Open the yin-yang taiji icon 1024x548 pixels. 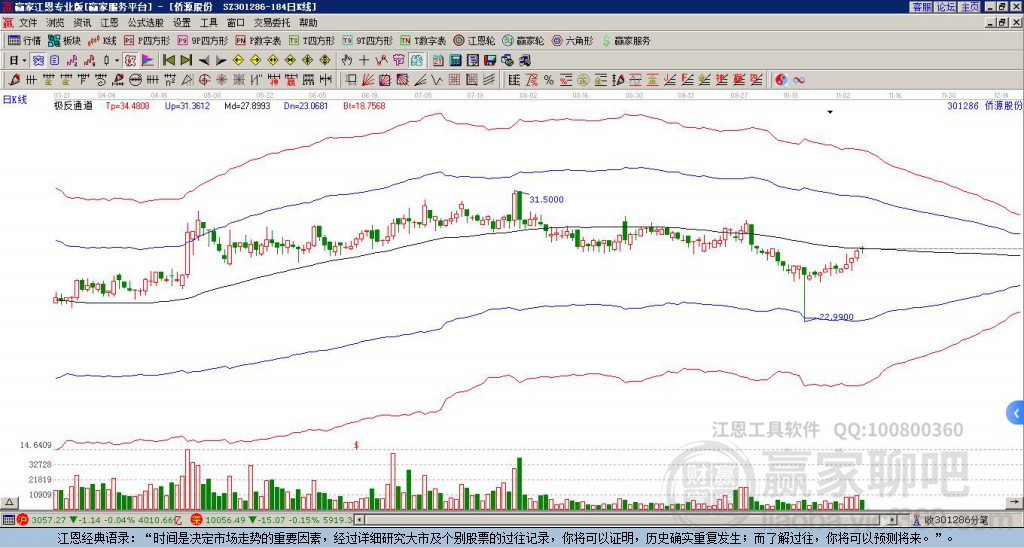781,80
